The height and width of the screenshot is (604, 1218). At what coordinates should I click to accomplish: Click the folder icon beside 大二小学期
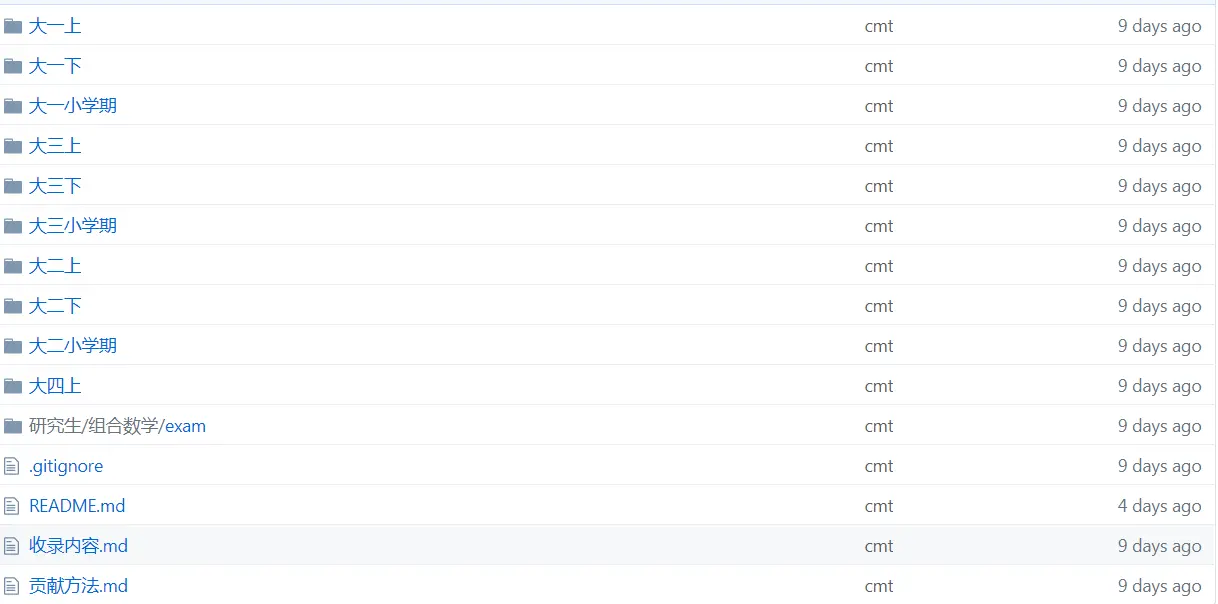tap(13, 346)
